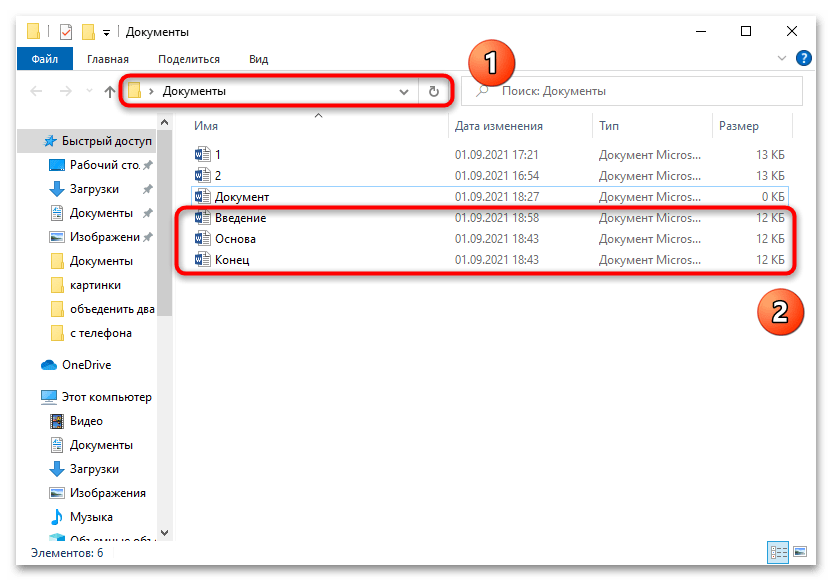This screenshot has height=581, width=832.
Task: Sort files by Размер column header
Action: [738, 126]
